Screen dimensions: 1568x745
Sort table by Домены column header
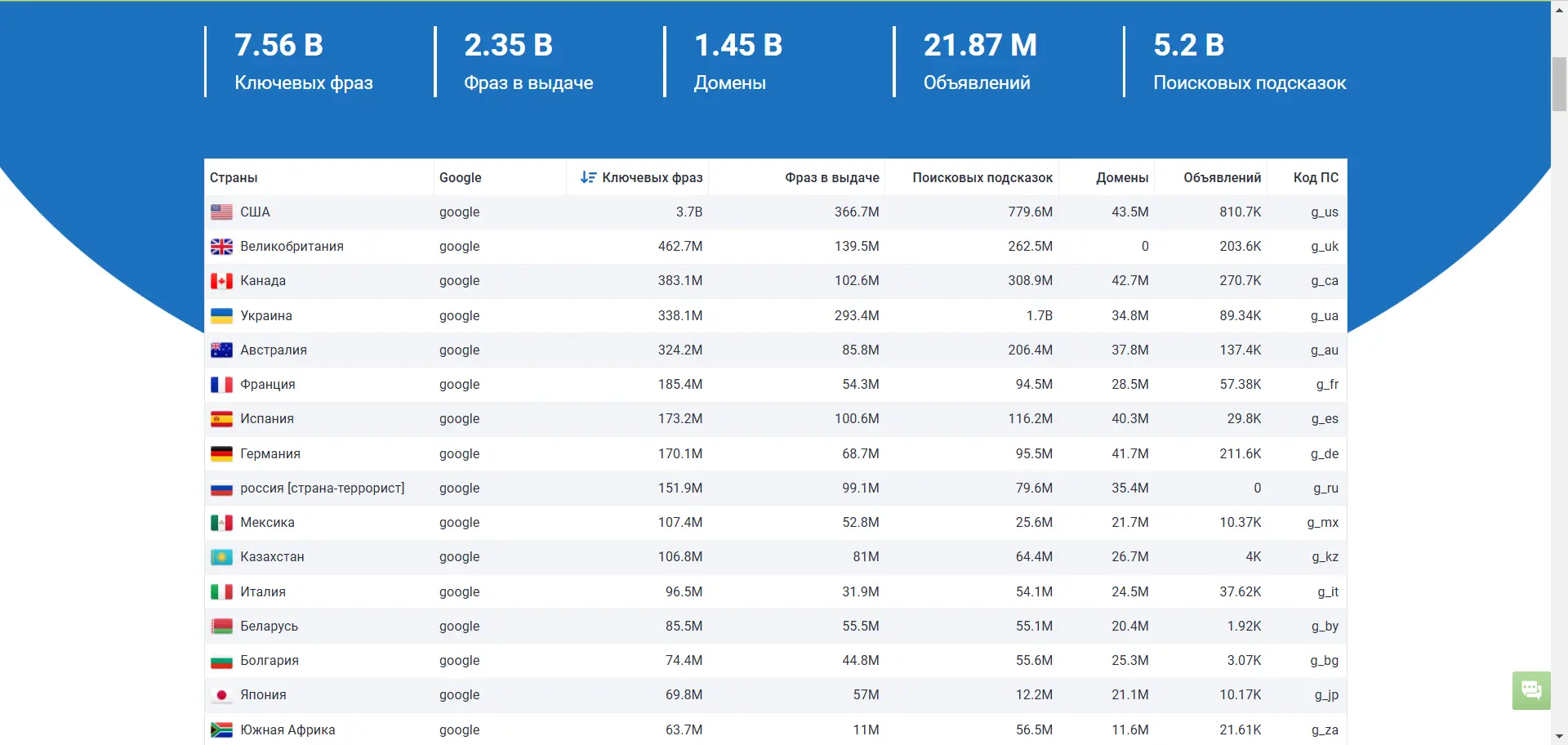tap(1121, 177)
